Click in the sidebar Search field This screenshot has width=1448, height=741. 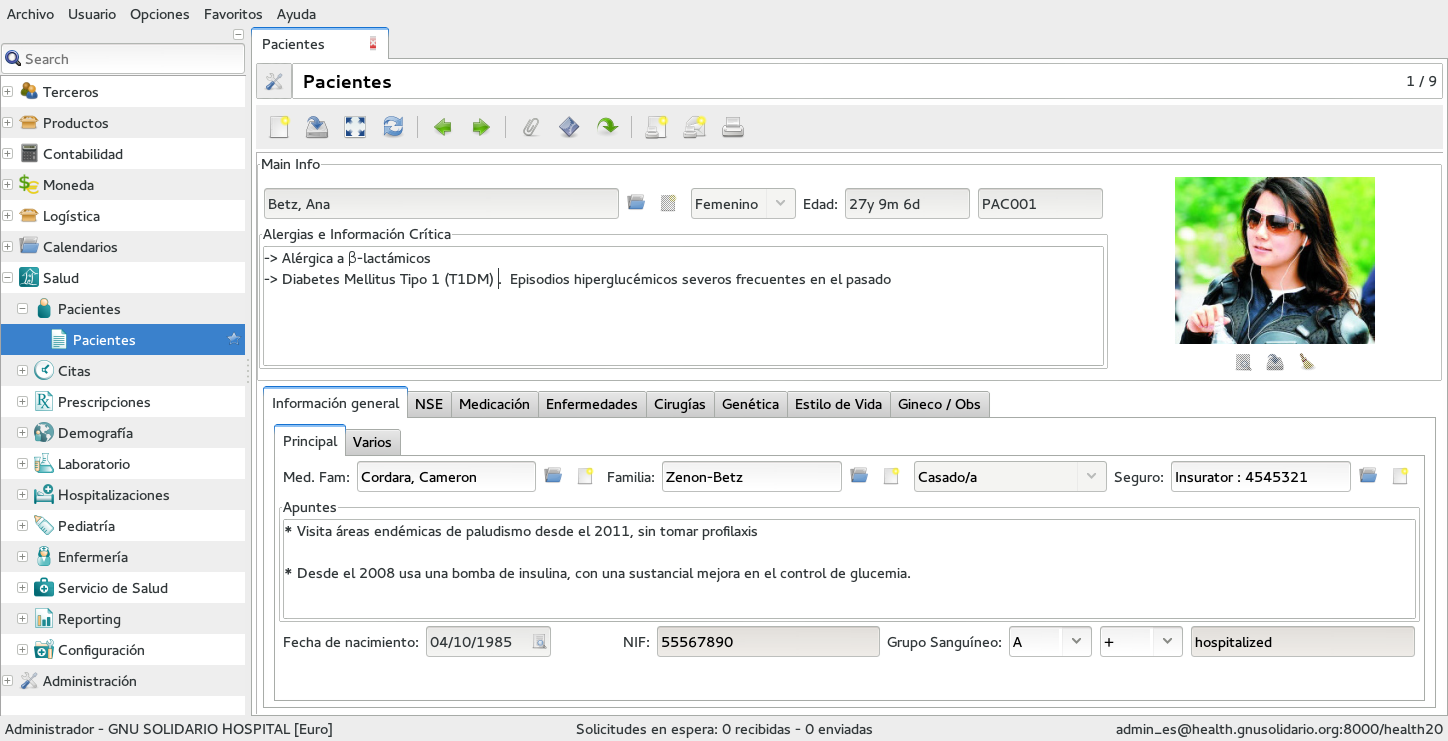point(130,59)
